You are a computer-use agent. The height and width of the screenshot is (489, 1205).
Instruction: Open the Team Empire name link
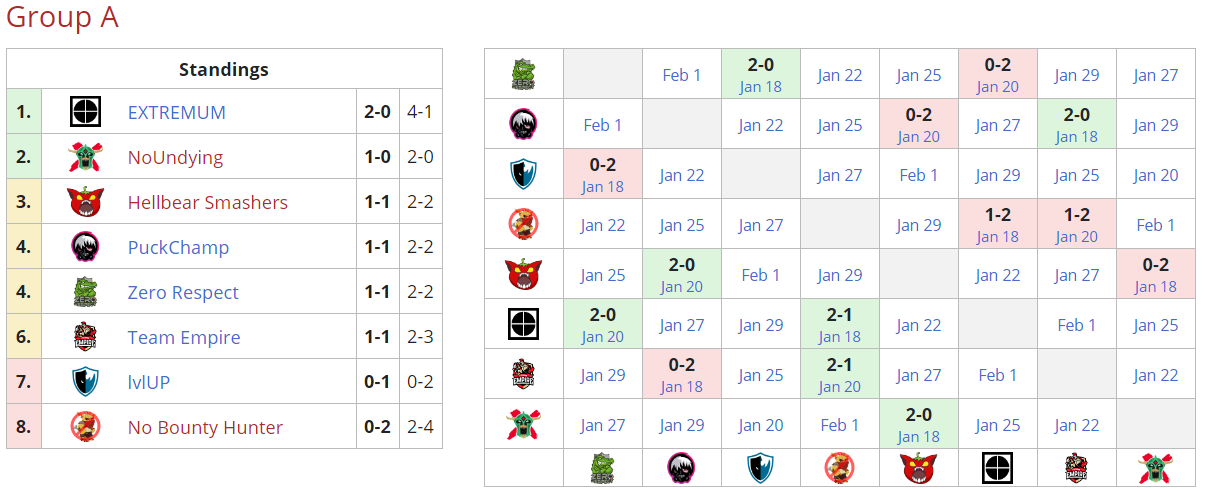click(x=183, y=338)
